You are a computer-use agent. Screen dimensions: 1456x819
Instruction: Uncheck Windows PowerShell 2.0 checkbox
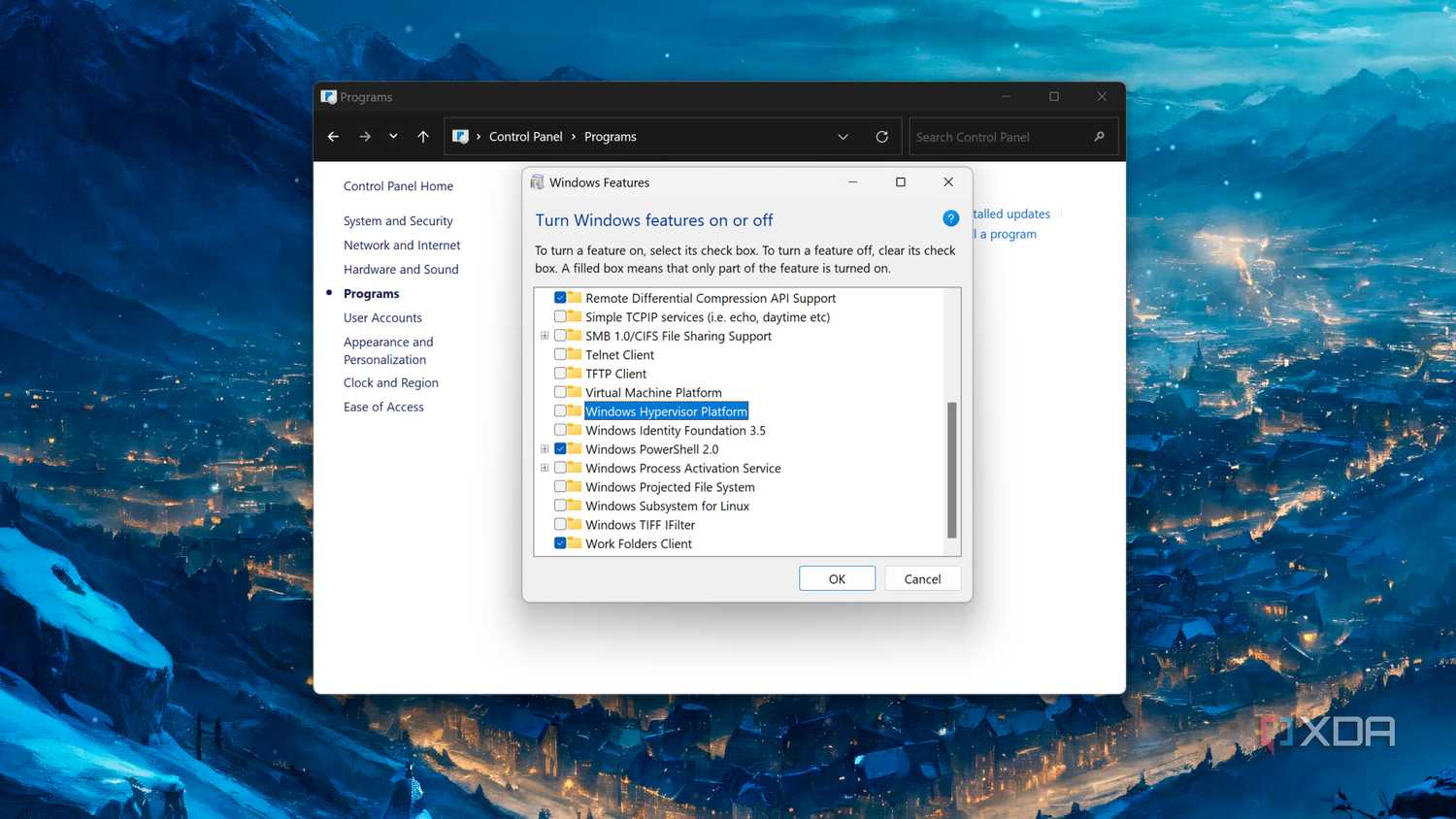pos(560,449)
